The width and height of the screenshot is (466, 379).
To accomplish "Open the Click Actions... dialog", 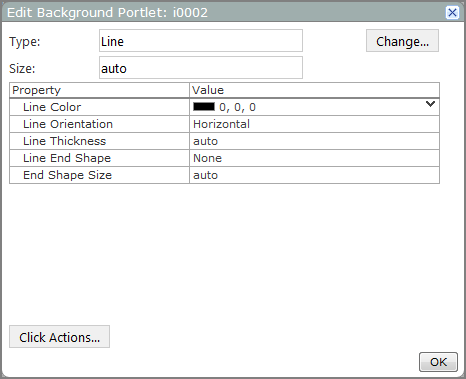I will [x=59, y=337].
